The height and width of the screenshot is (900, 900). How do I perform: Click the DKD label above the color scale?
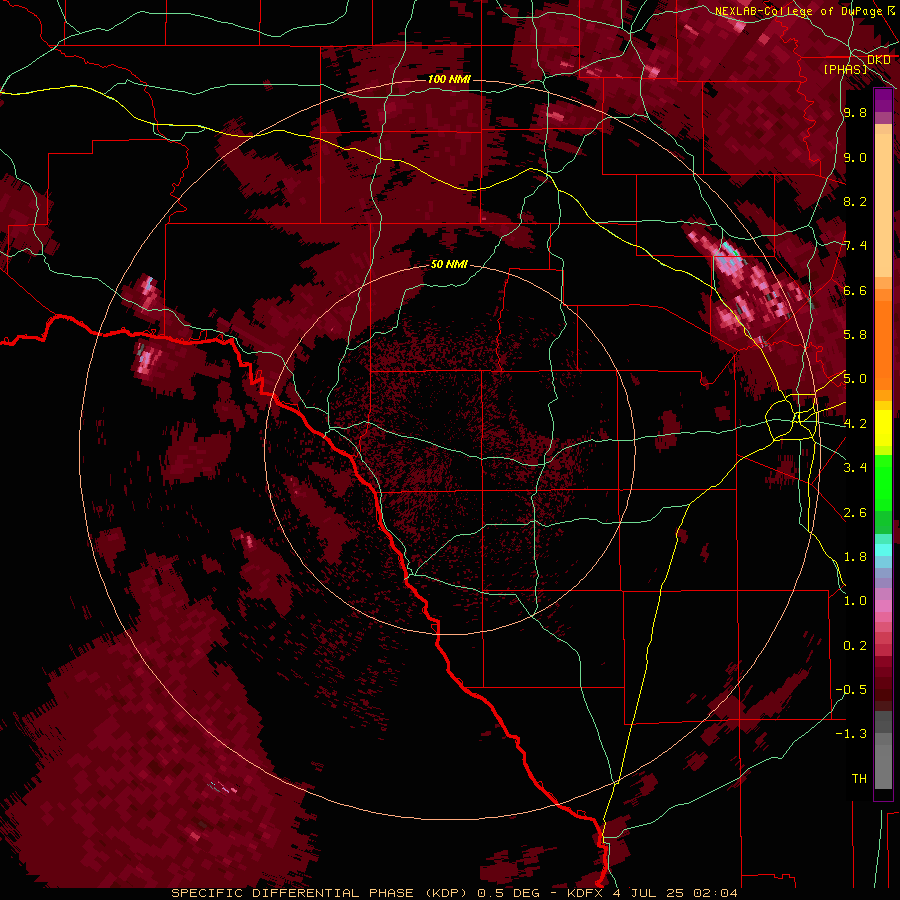pos(878,59)
